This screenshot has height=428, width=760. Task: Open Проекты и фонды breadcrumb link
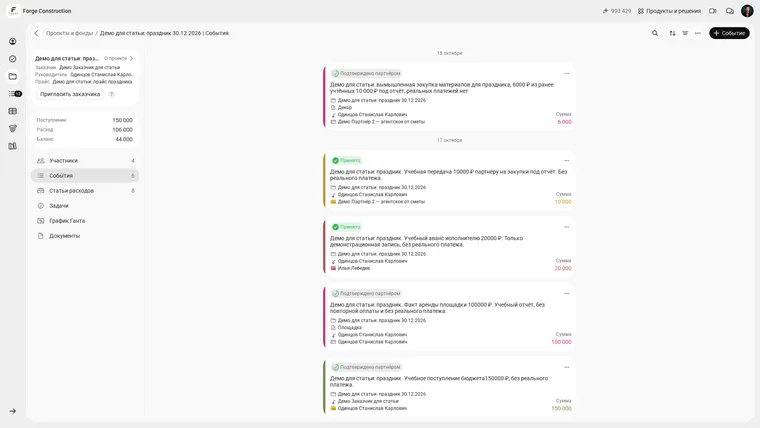click(69, 33)
